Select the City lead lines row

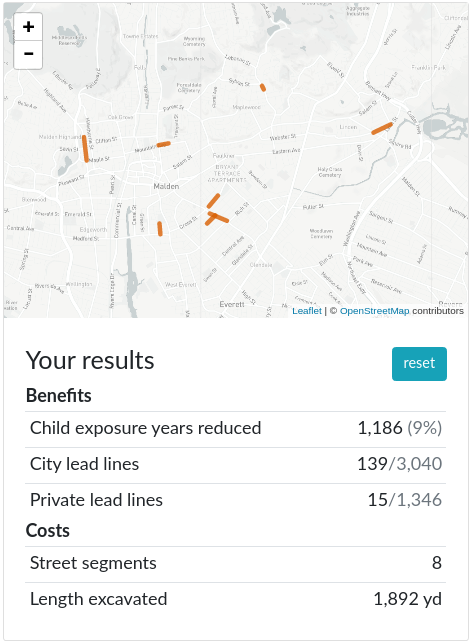coord(235,465)
